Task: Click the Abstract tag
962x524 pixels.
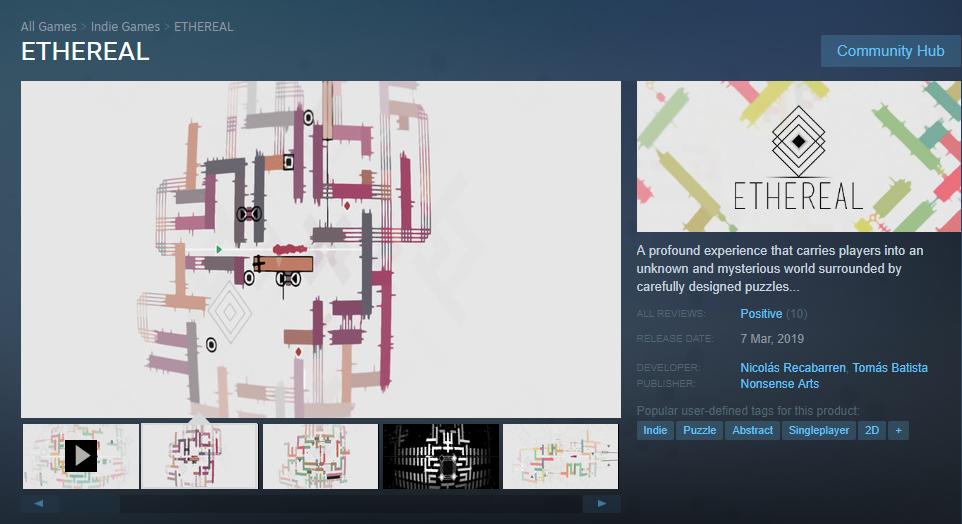Action: [752, 430]
